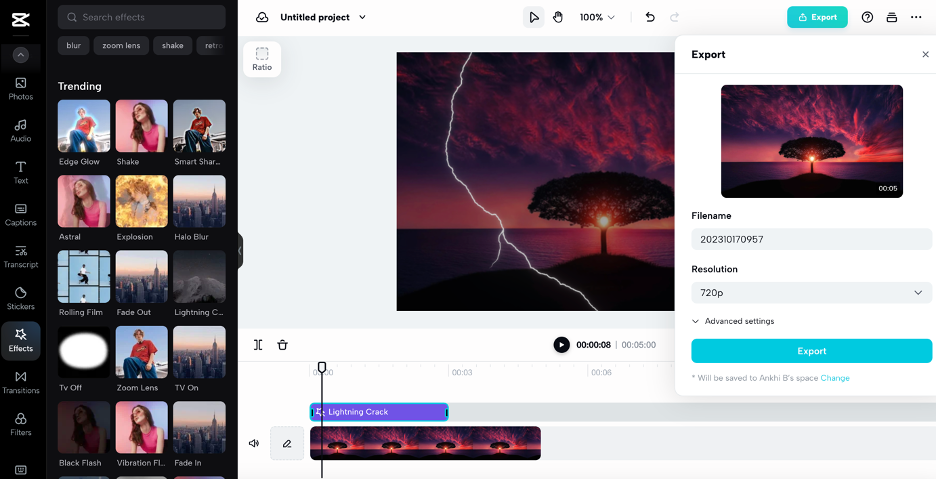
Task: Click the Change save location link
Action: coord(835,378)
